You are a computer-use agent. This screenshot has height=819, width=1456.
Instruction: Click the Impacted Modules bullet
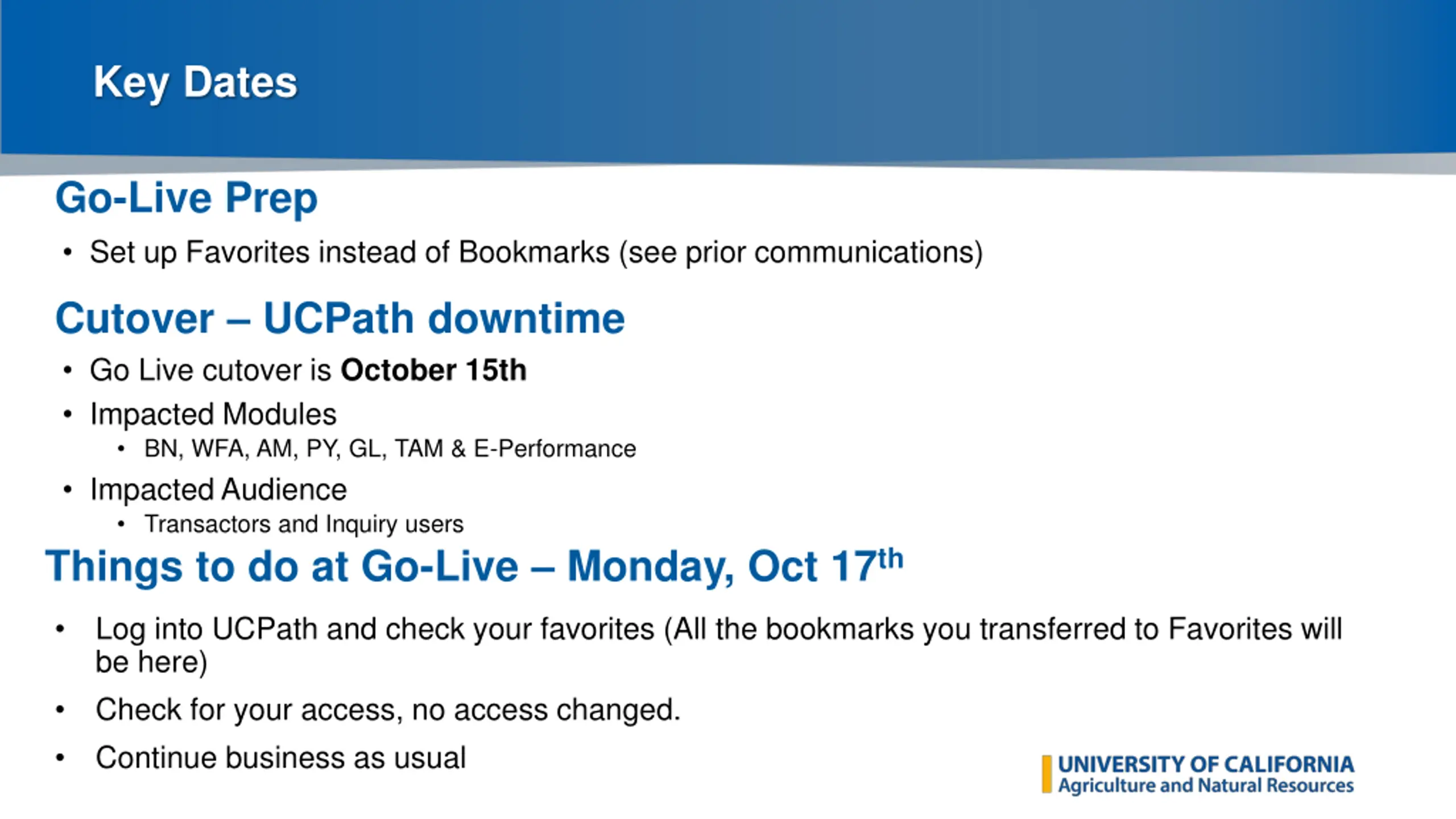click(x=213, y=414)
